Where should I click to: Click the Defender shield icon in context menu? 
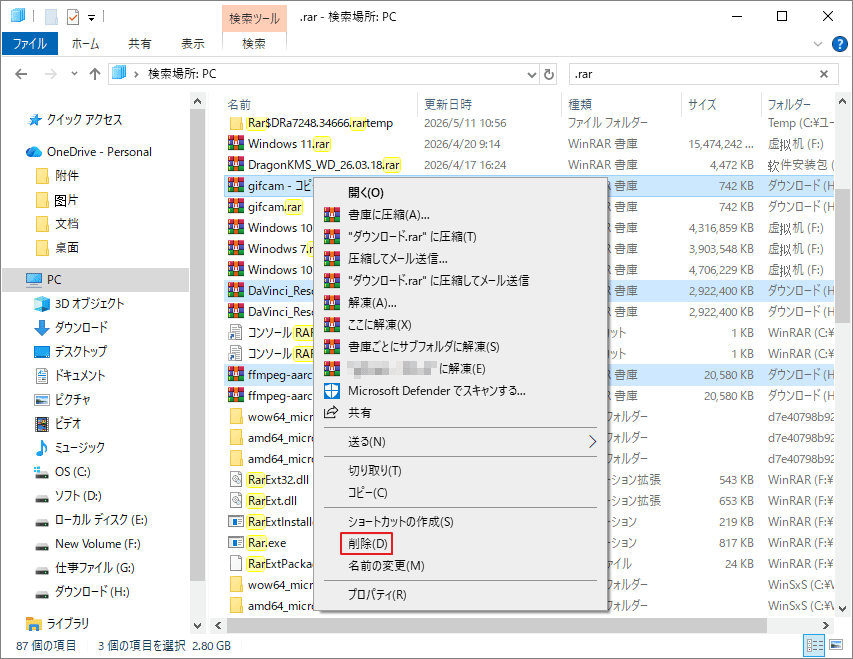coord(332,391)
